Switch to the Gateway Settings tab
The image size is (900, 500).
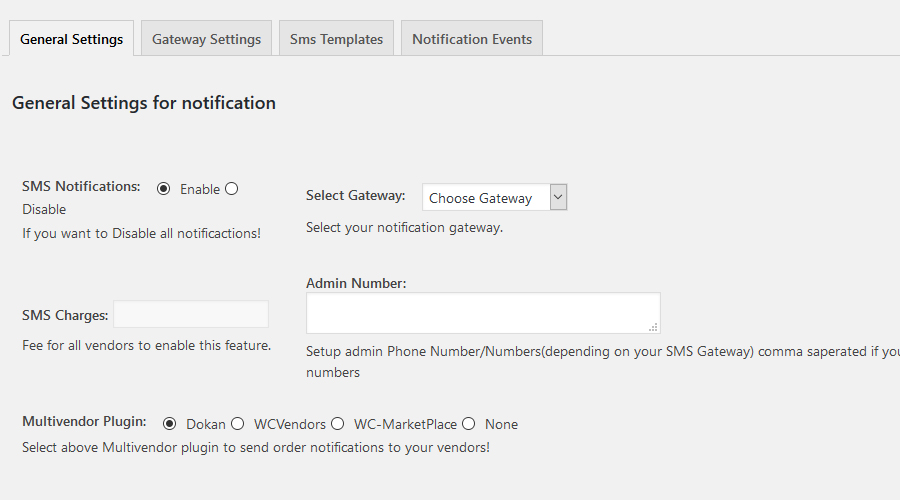(206, 39)
